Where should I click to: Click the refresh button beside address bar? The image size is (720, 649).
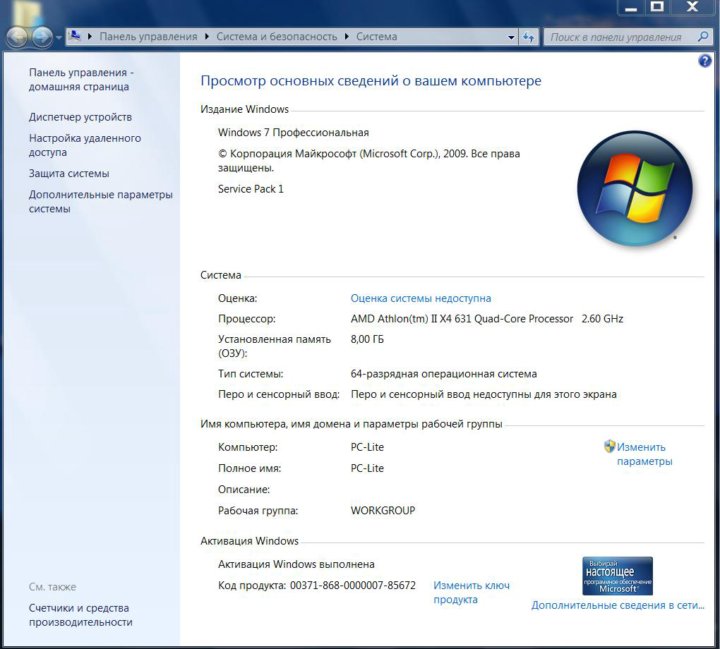pyautogui.click(x=529, y=37)
